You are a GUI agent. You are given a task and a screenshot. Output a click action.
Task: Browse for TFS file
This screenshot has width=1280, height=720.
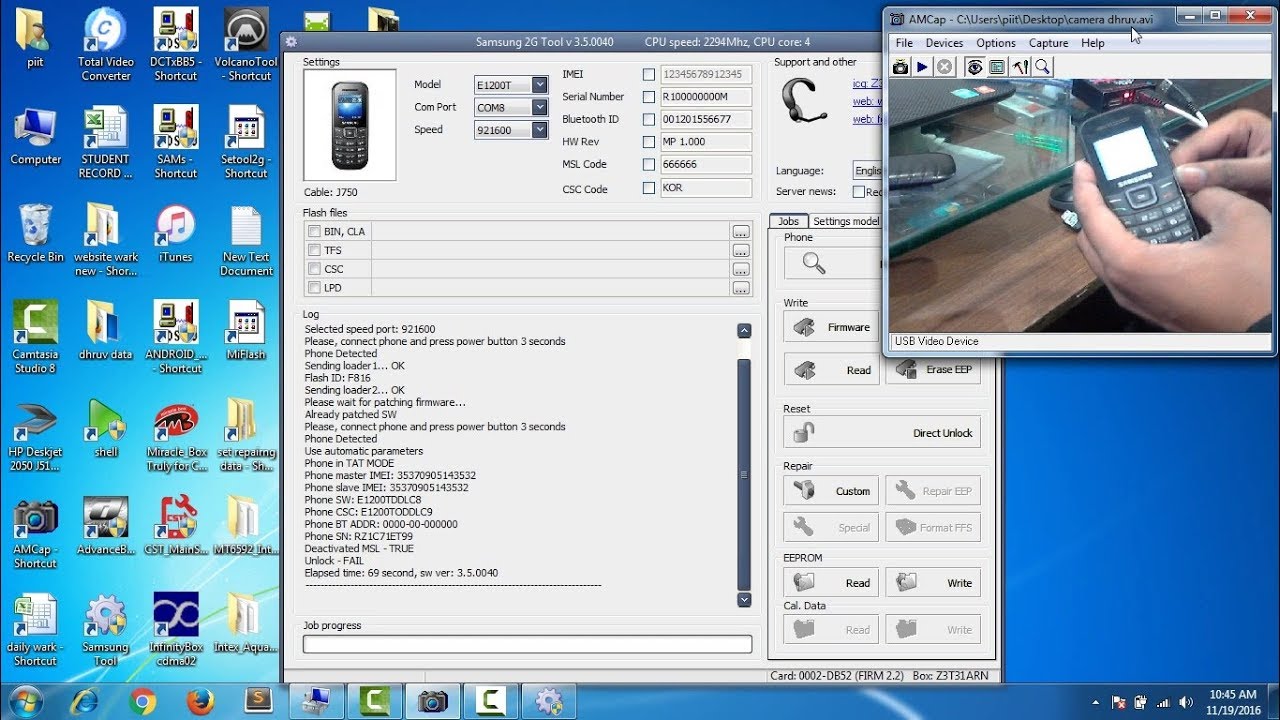pos(741,251)
